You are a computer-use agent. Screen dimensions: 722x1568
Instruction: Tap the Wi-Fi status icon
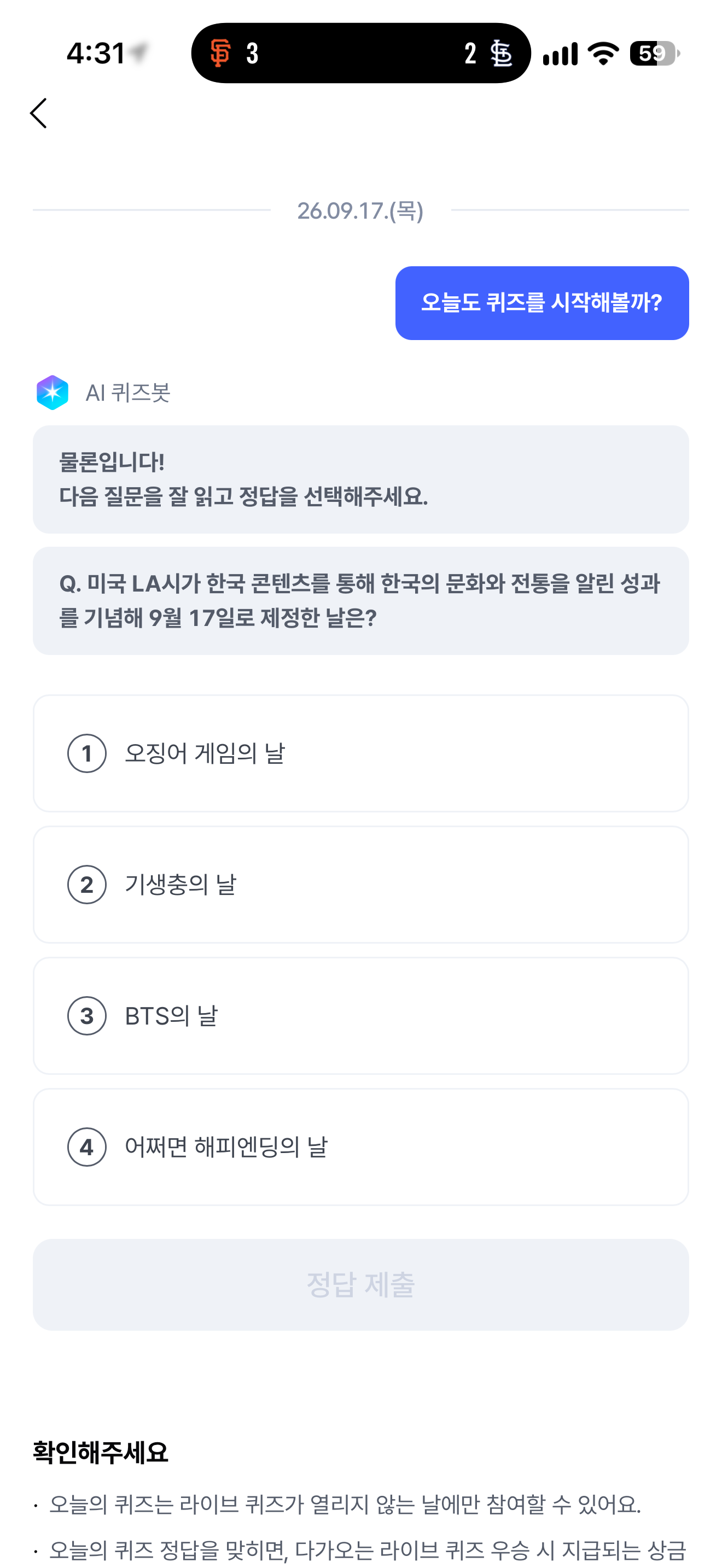[x=603, y=53]
